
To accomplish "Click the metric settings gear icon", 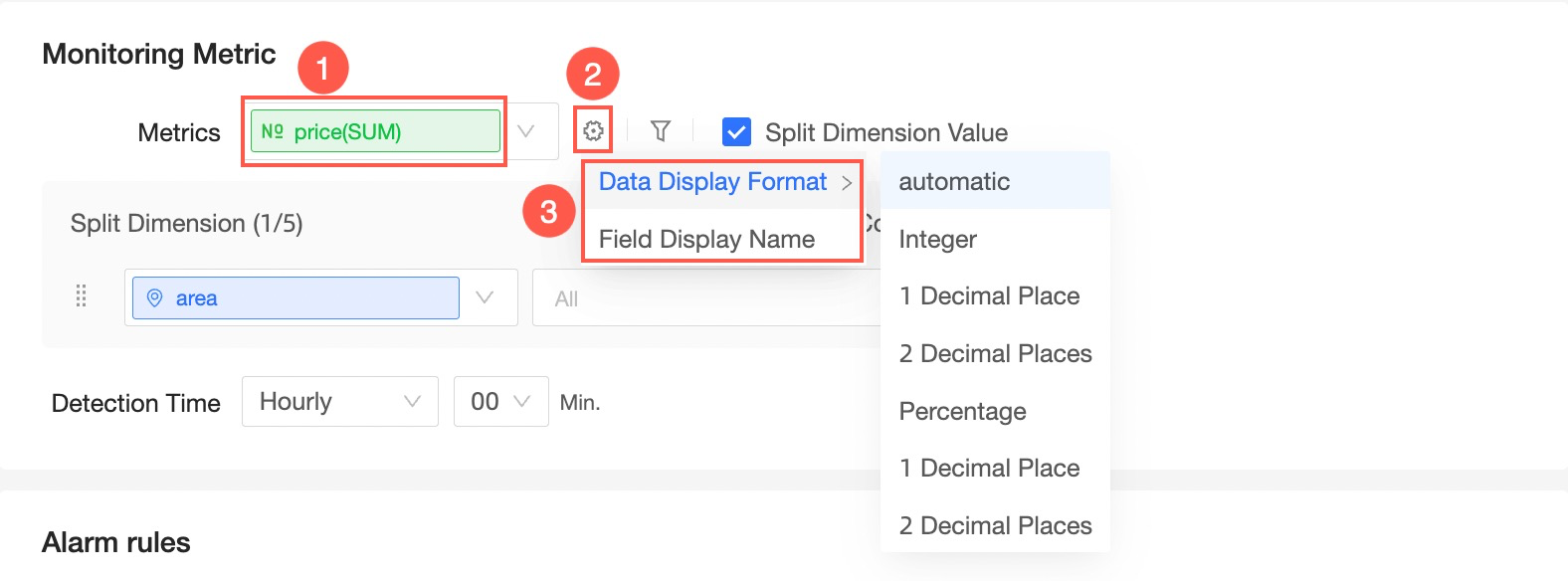I will [x=593, y=130].
